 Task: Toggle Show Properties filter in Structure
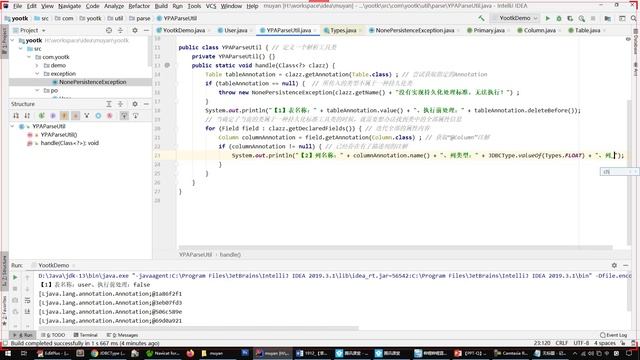coord(53,116)
